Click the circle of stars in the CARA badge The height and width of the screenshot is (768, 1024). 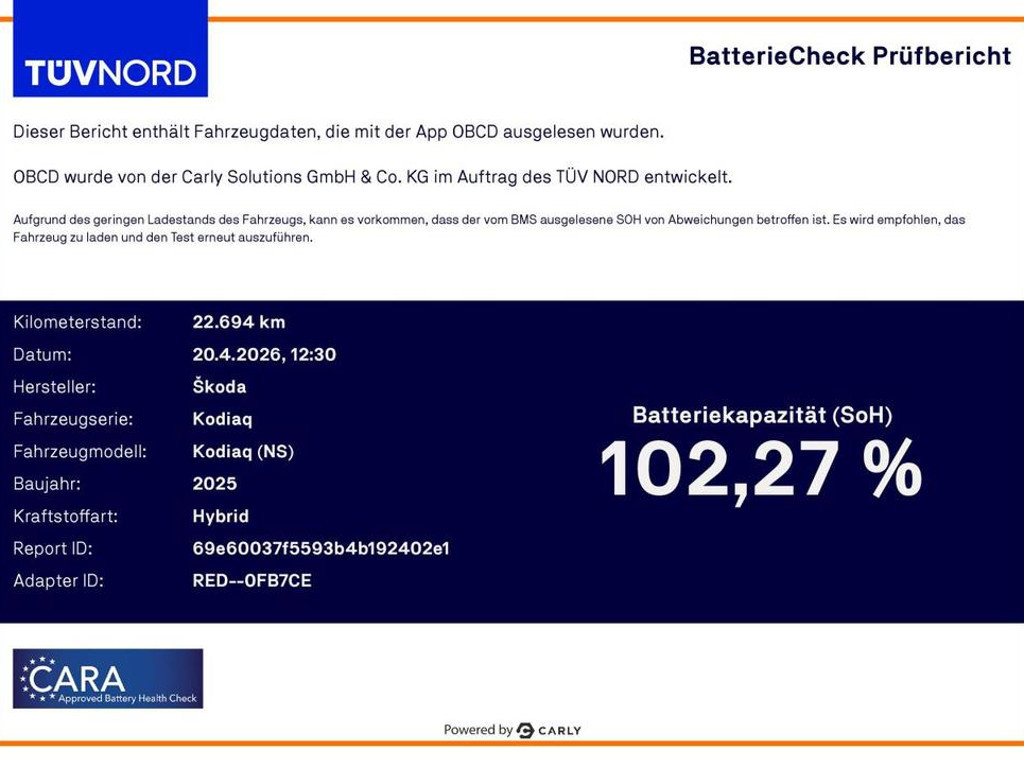click(38, 678)
